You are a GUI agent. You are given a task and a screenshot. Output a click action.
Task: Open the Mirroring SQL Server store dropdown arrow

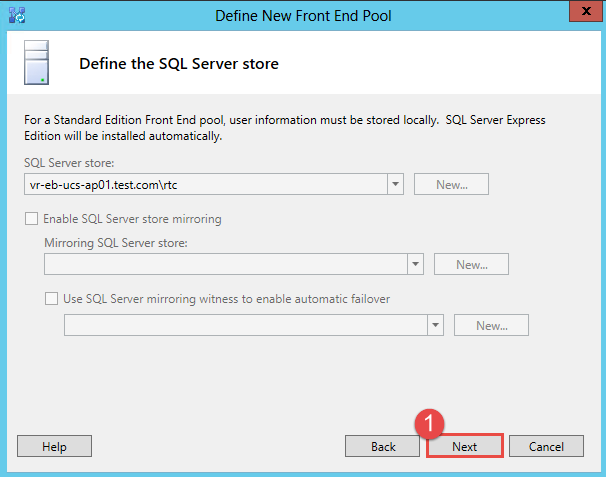pos(415,264)
